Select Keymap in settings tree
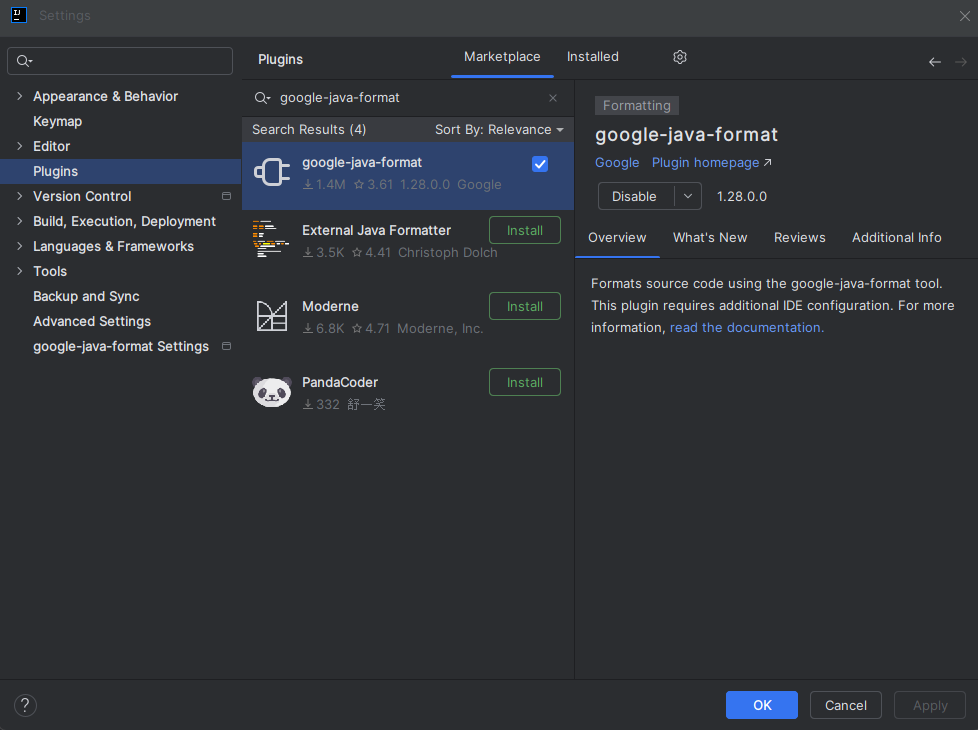978x730 pixels. [57, 121]
